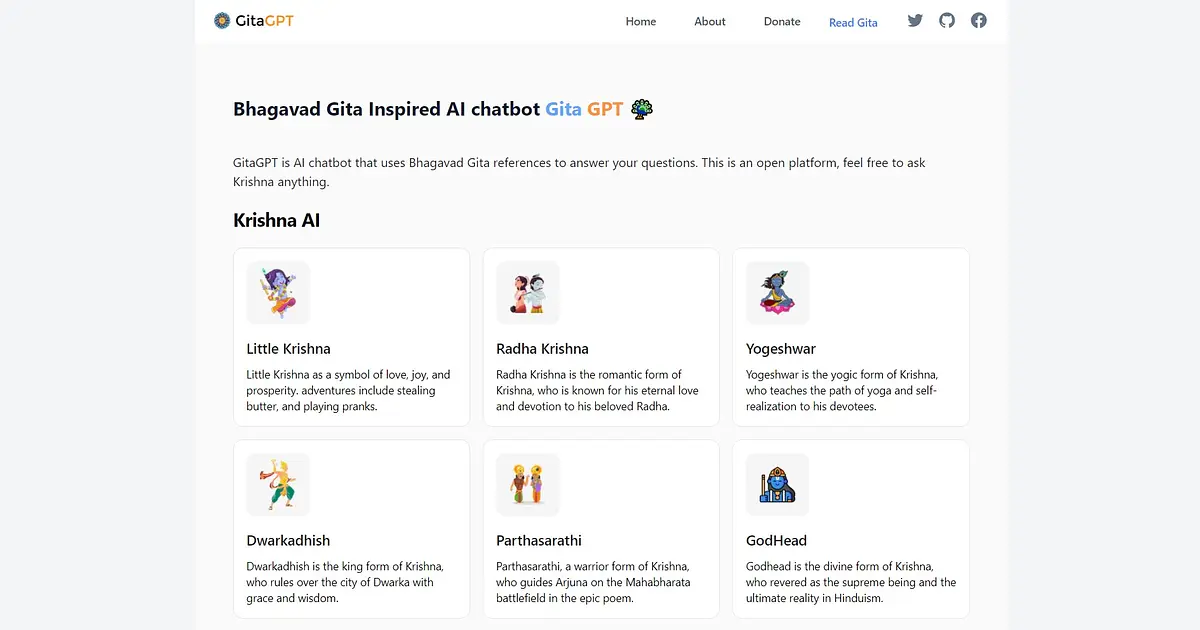The width and height of the screenshot is (1200, 630).
Task: Go to the Home menu item
Action: [641, 22]
